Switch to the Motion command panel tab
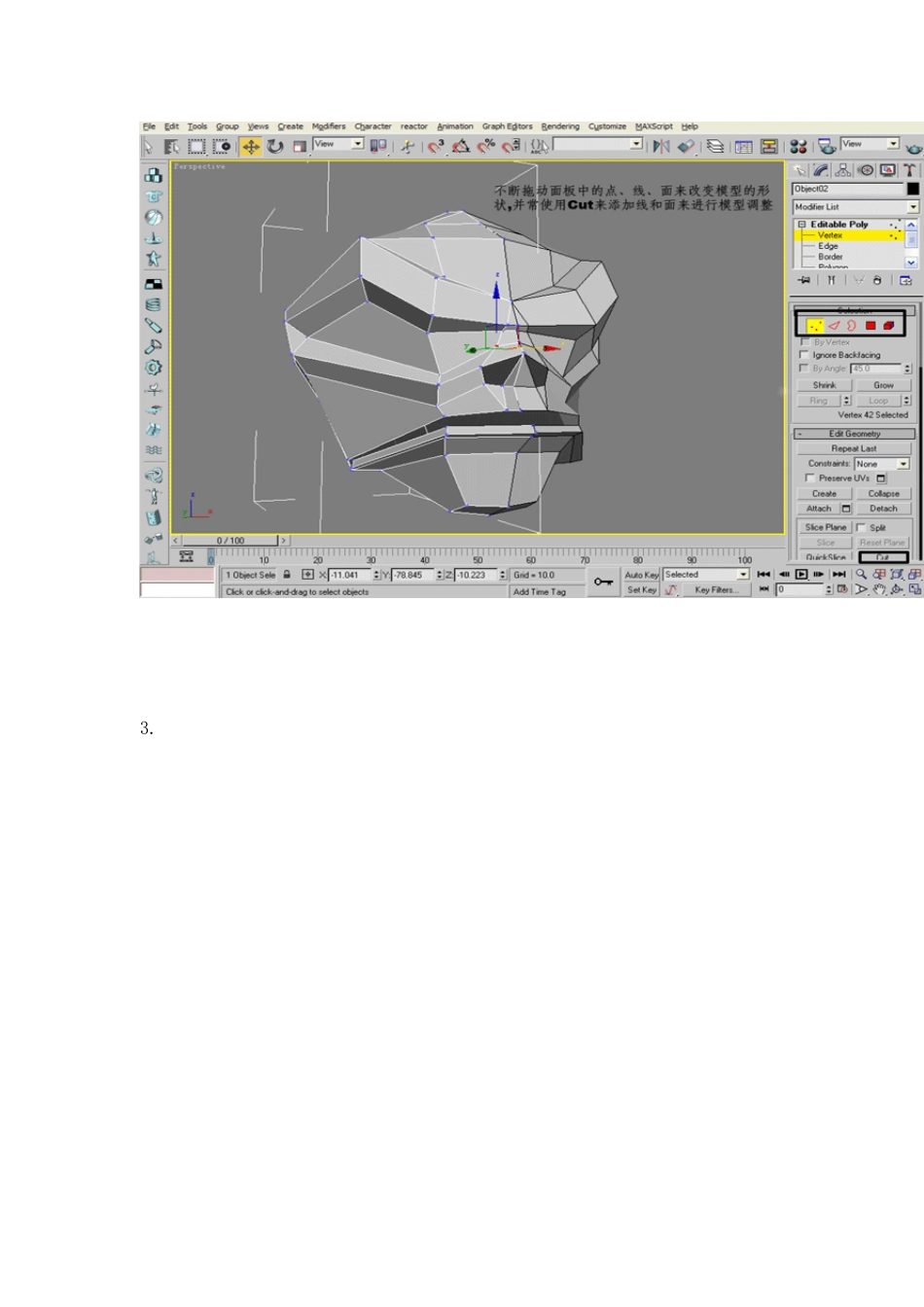924x1307 pixels. 866,170
